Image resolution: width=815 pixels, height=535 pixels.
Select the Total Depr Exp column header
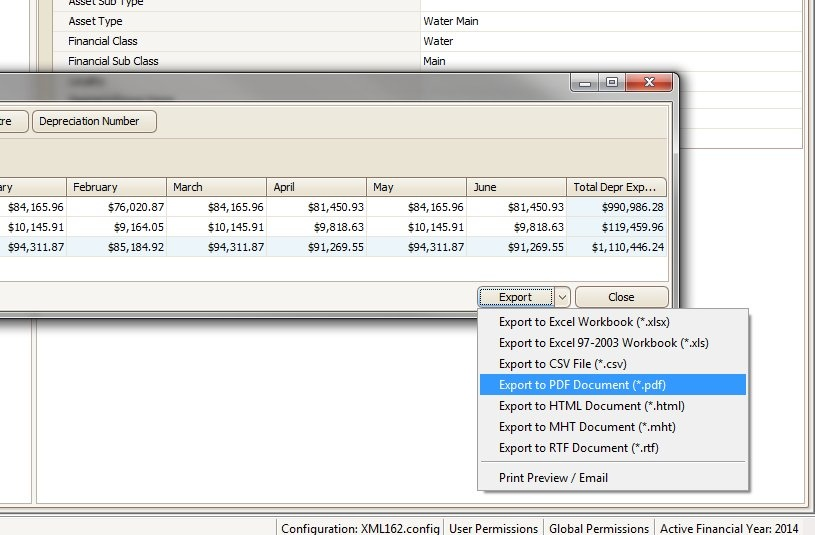[616, 187]
